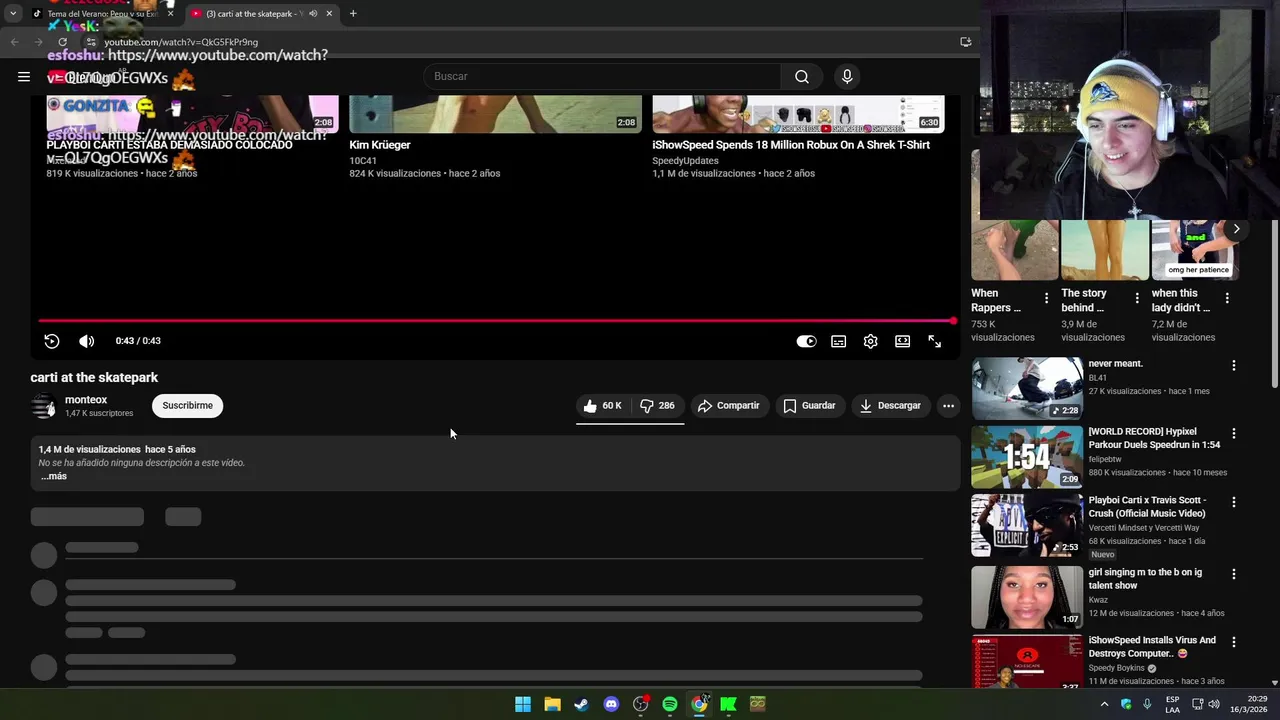Open the tab search dropdown arrow
Screen dimensions: 1280x720
12,14
